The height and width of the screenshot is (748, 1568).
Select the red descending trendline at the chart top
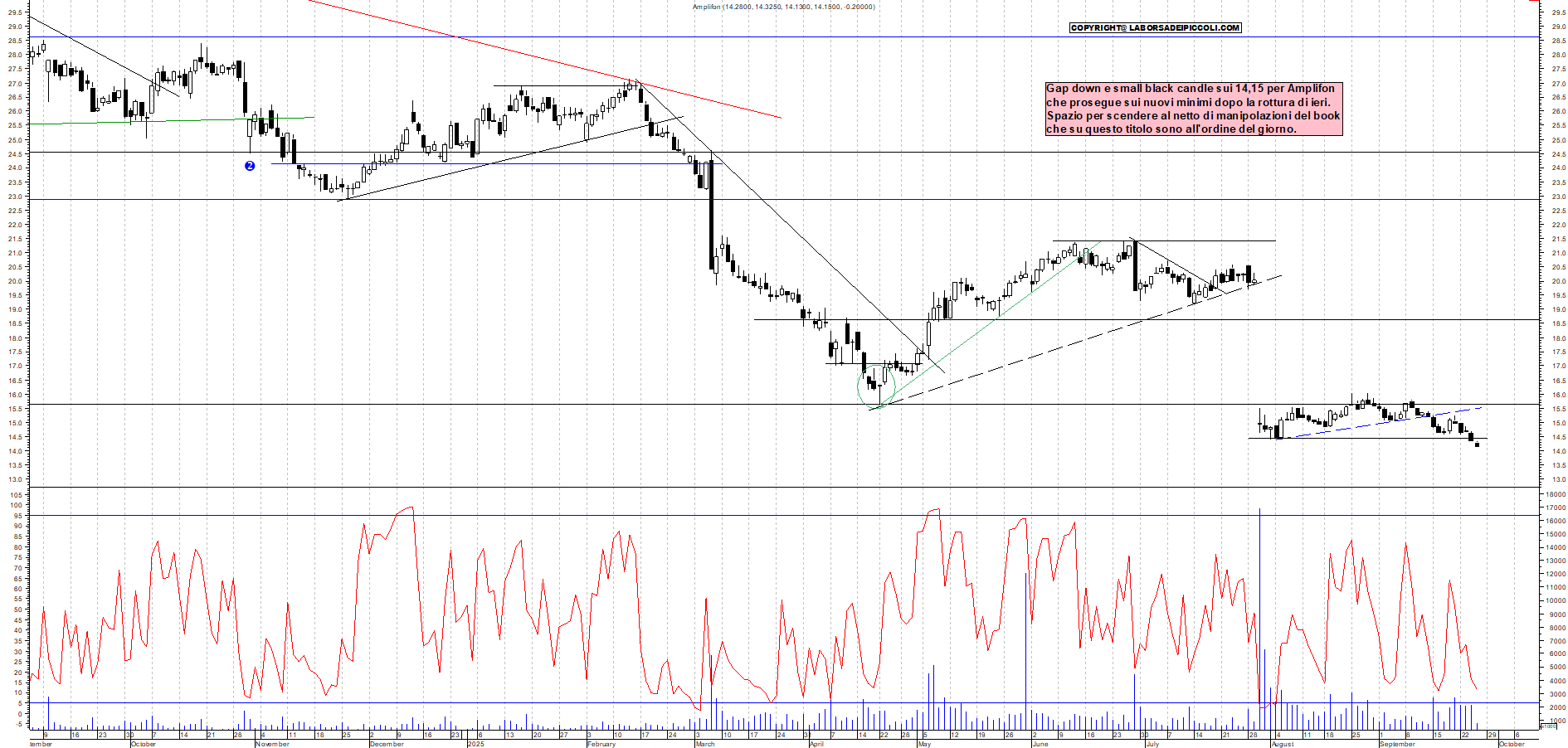point(544,60)
